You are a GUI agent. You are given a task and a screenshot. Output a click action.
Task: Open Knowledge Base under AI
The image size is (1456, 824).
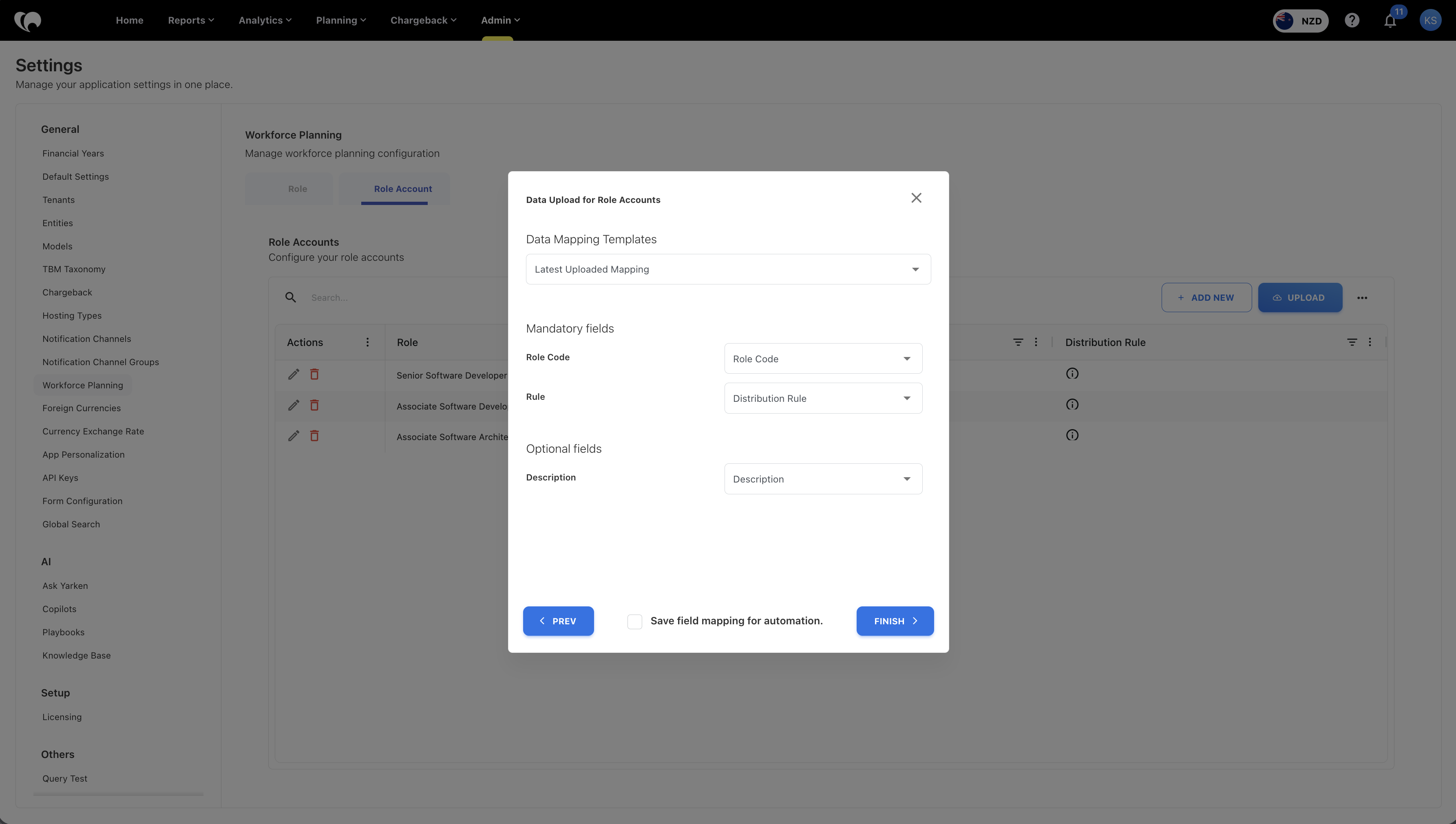(76, 655)
